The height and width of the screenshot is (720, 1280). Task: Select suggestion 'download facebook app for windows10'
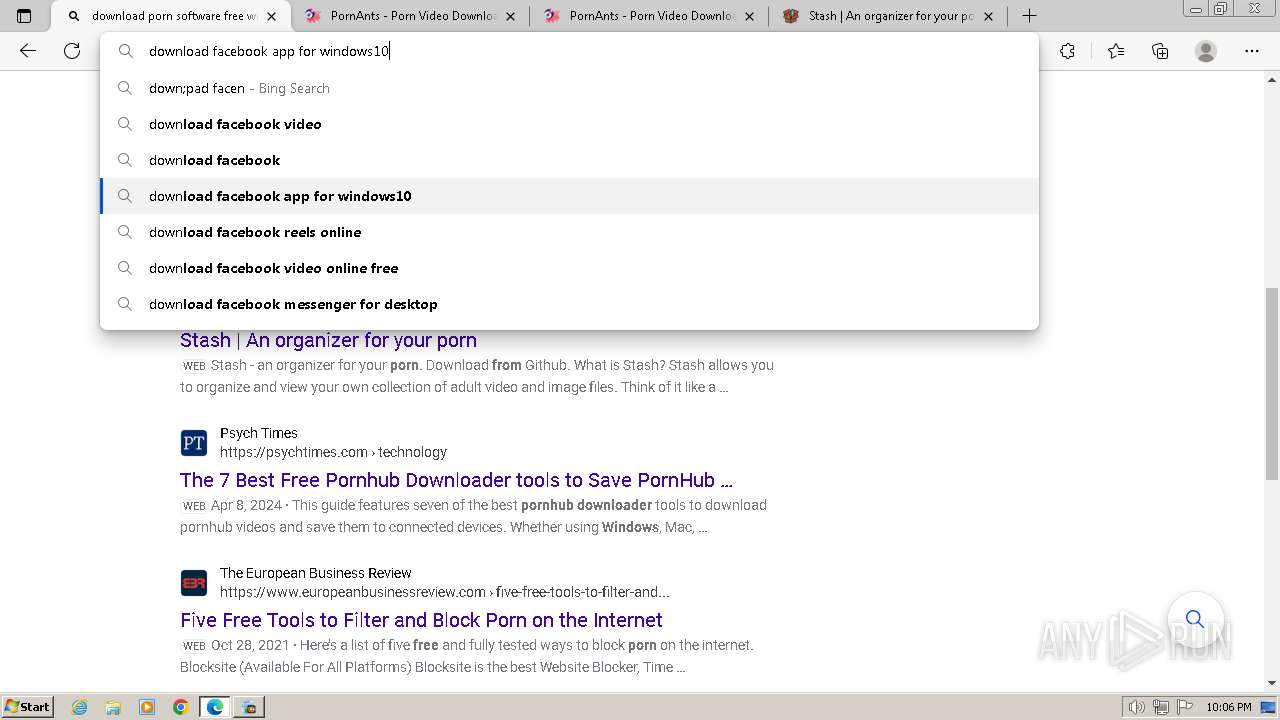click(x=570, y=196)
